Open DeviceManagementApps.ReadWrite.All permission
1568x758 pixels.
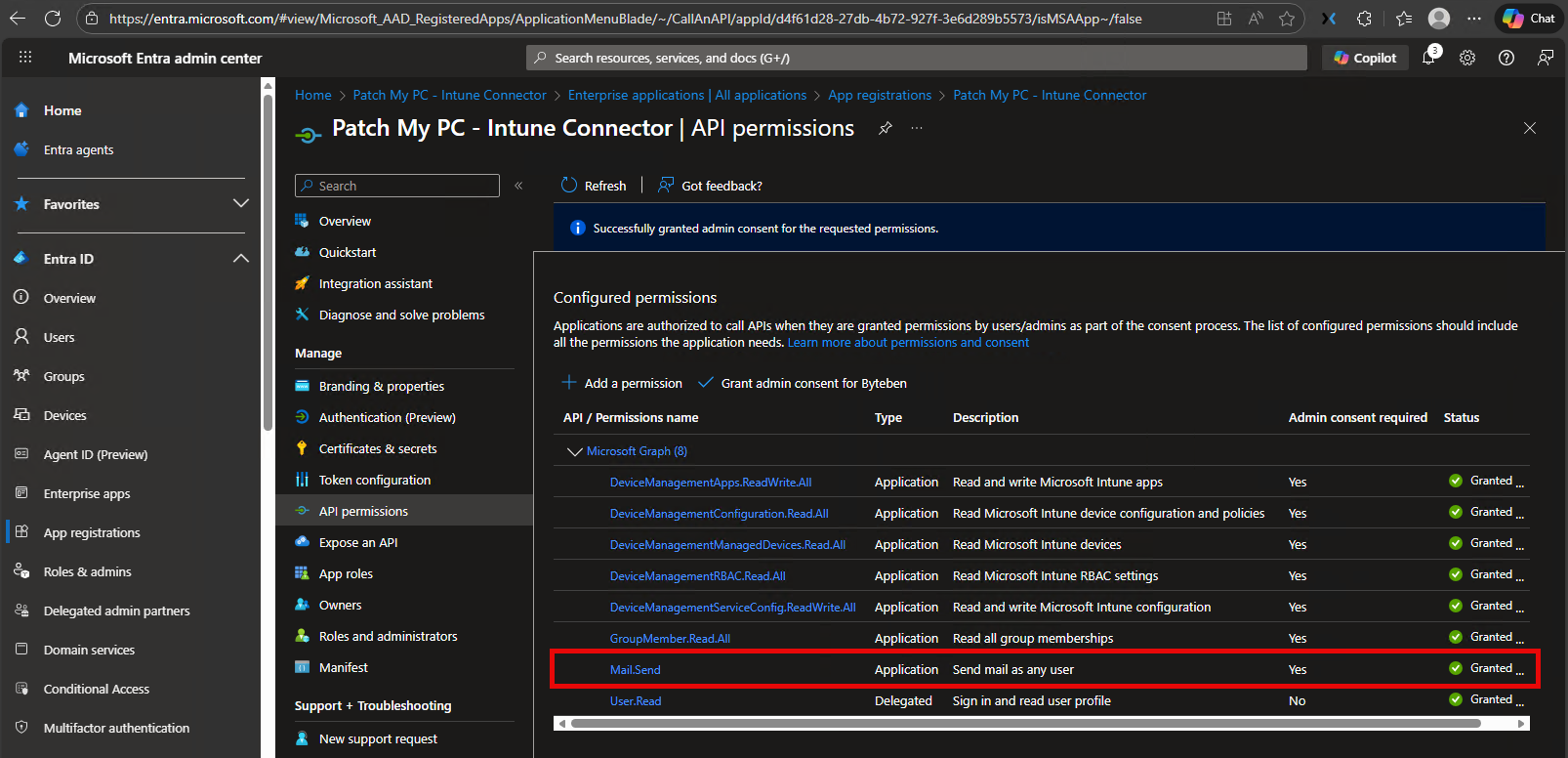[711, 483]
